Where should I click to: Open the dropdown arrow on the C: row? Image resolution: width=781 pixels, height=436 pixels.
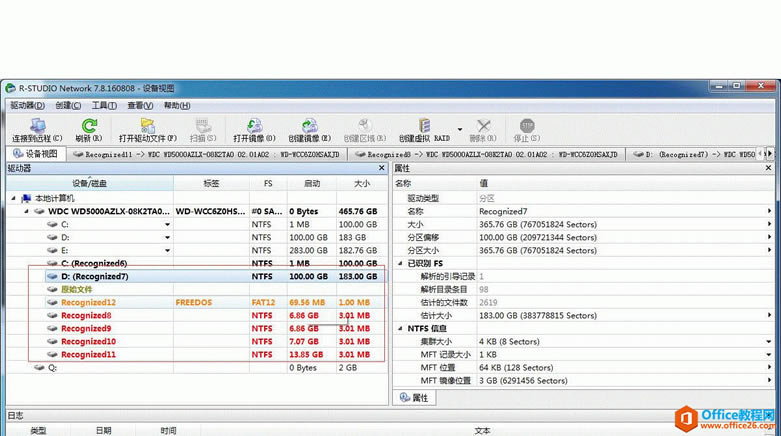[167, 225]
